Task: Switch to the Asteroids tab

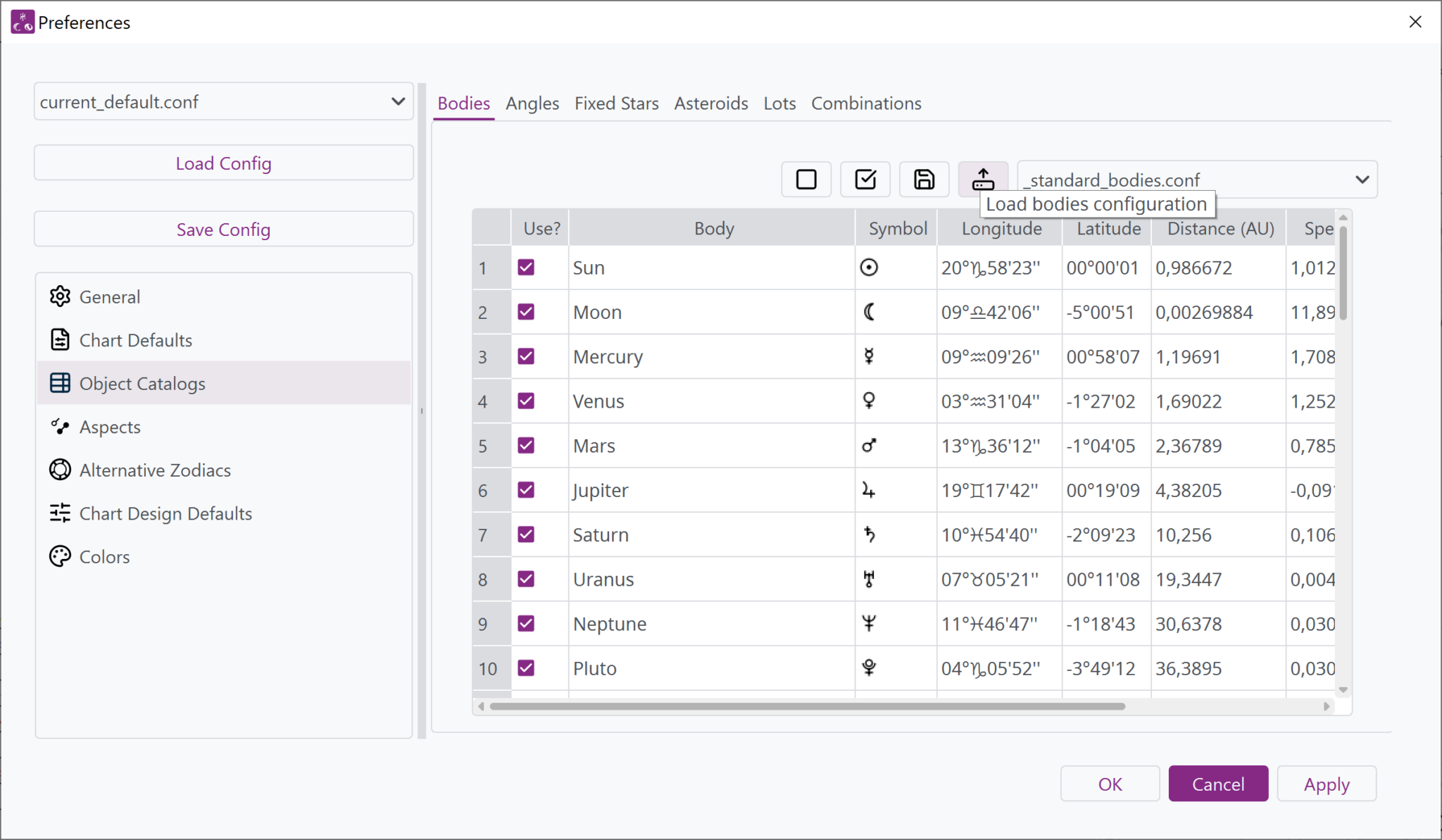Action: tap(710, 104)
